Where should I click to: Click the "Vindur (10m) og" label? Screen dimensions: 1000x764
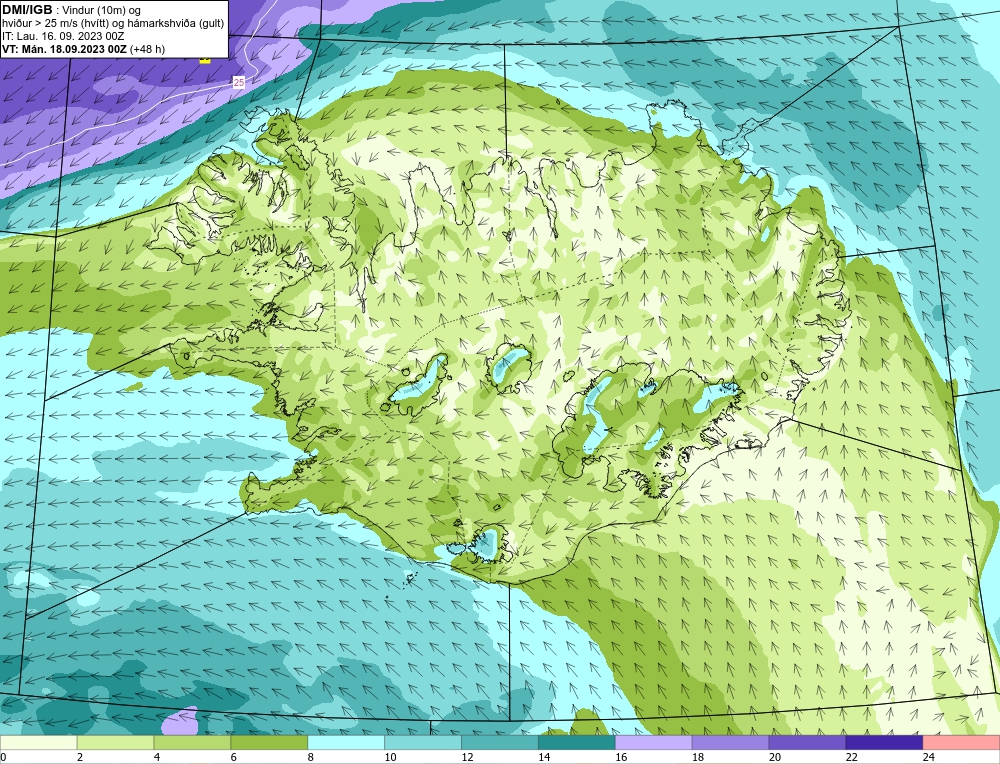[x=102, y=11]
